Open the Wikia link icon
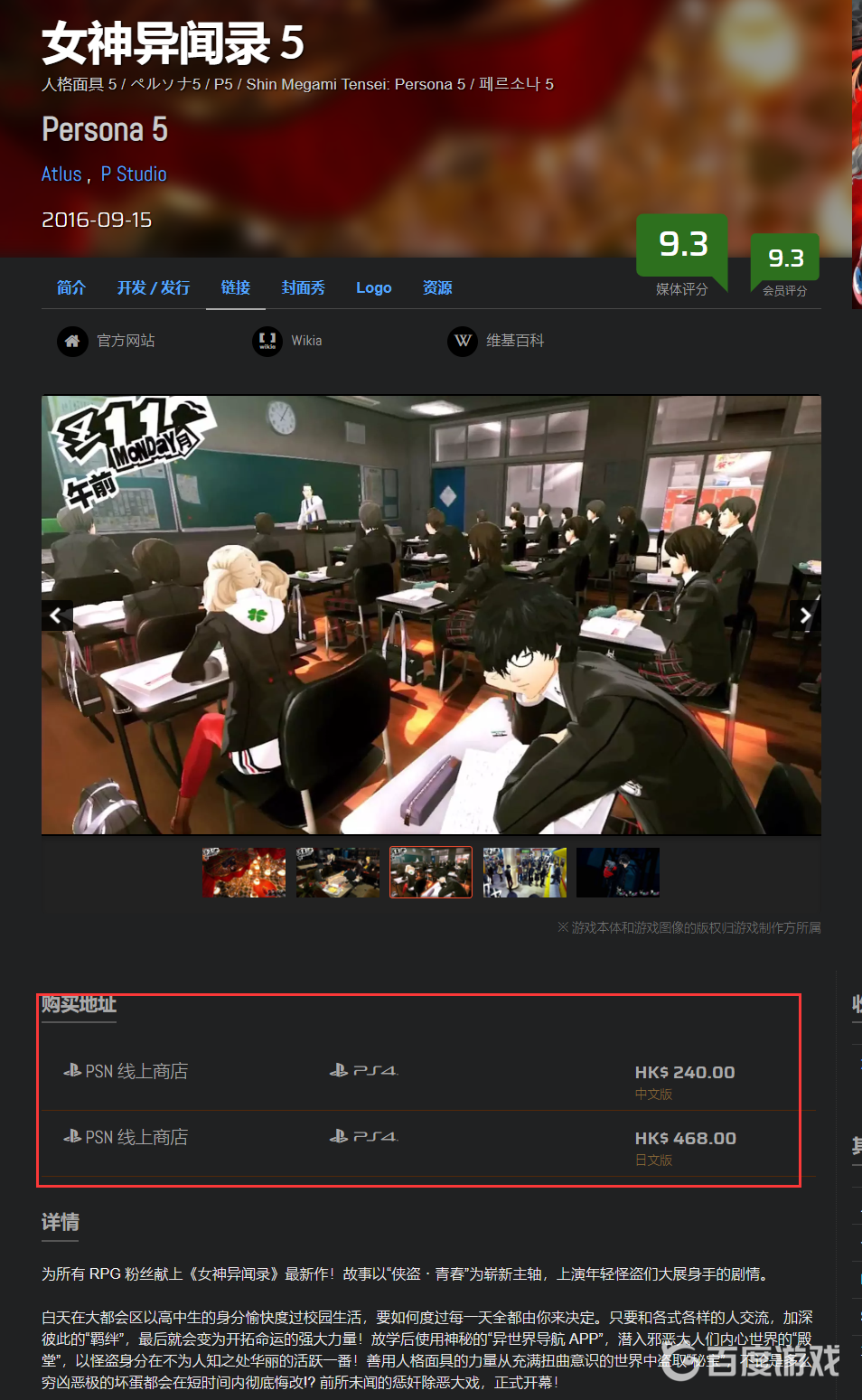Viewport: 862px width, 1400px height. click(x=267, y=341)
